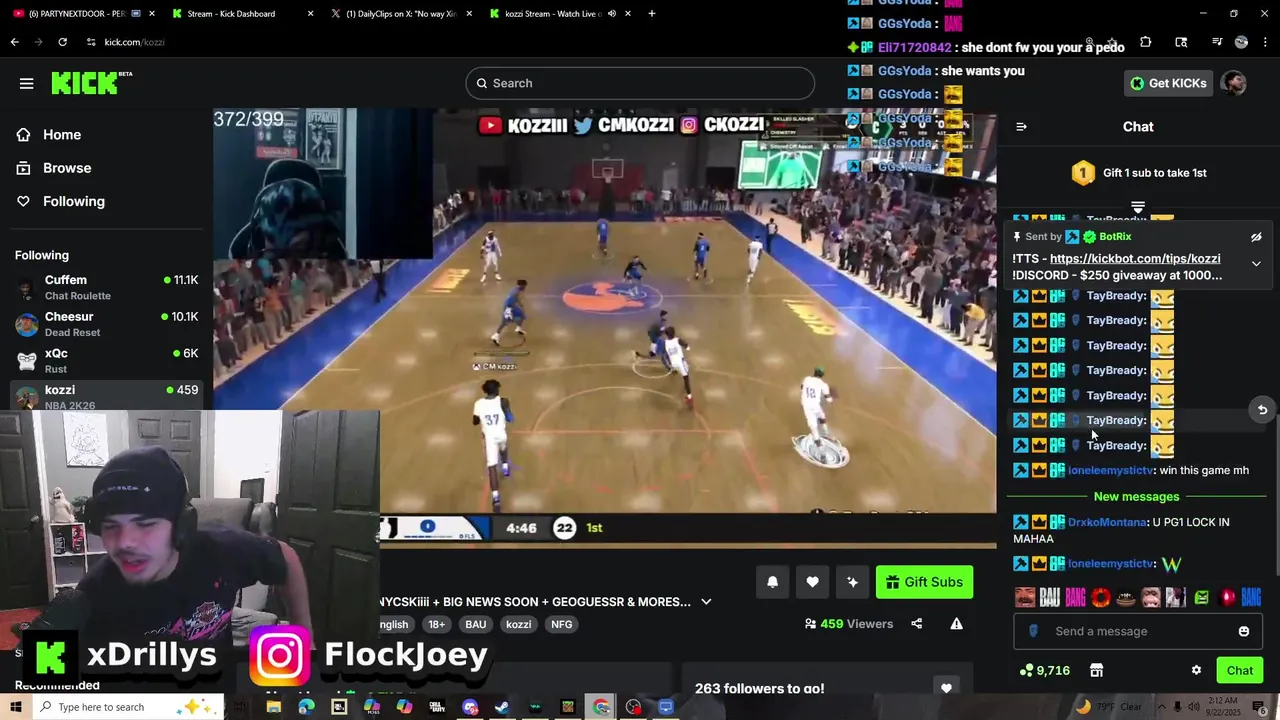Open chat settings gear

tap(1196, 671)
